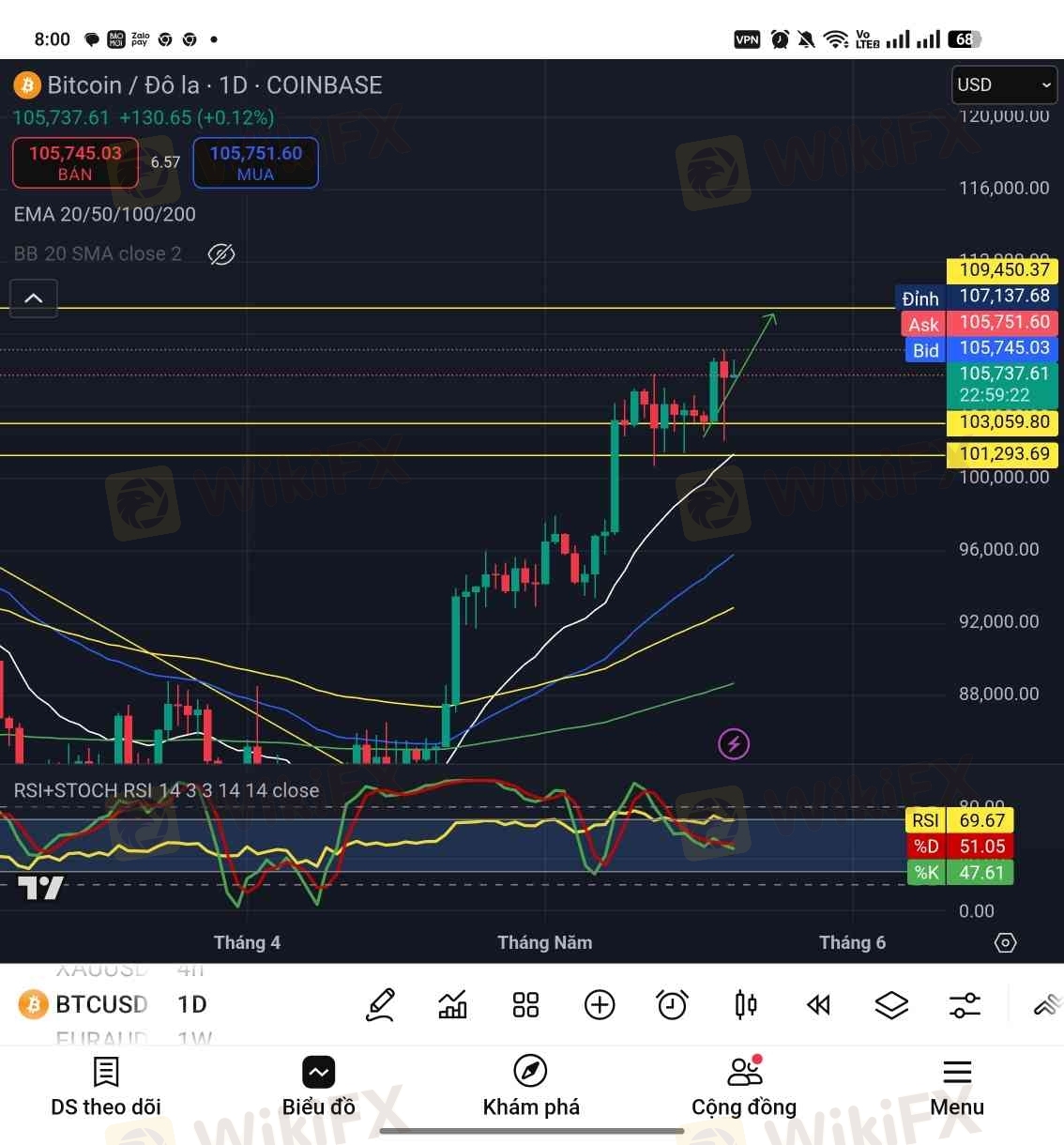Tap the blue MUA buy button
This screenshot has width=1064, height=1145.
pos(255,162)
